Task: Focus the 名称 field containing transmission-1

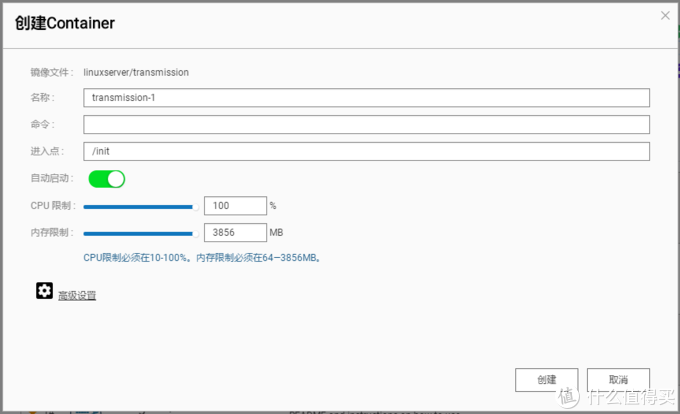Action: (x=366, y=98)
